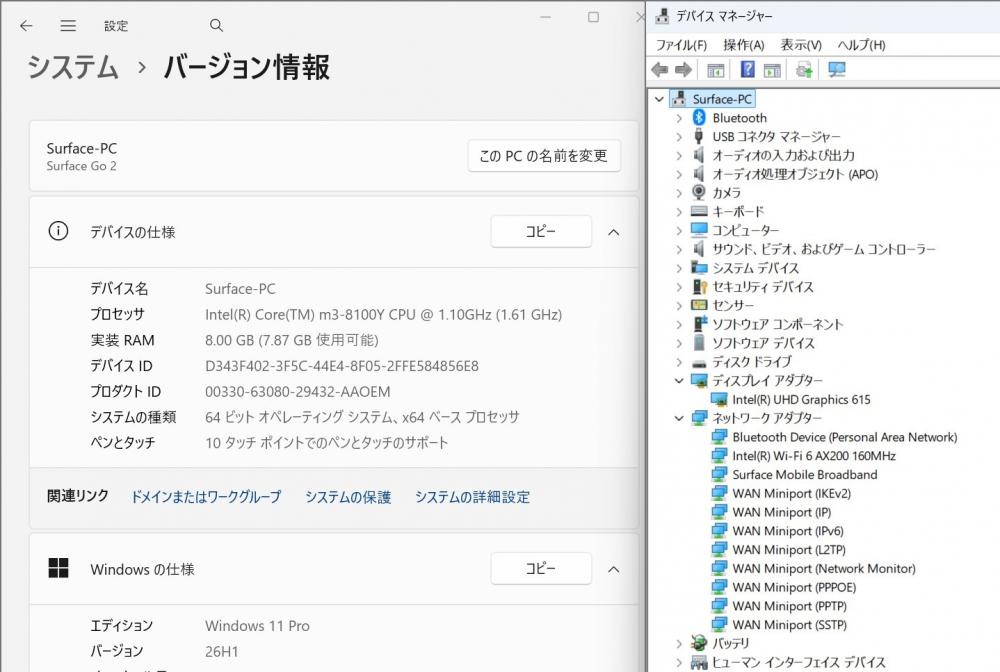Select WAN Miniport (SSTP)
Image resolution: width=1000 pixels, height=672 pixels.
click(x=790, y=625)
